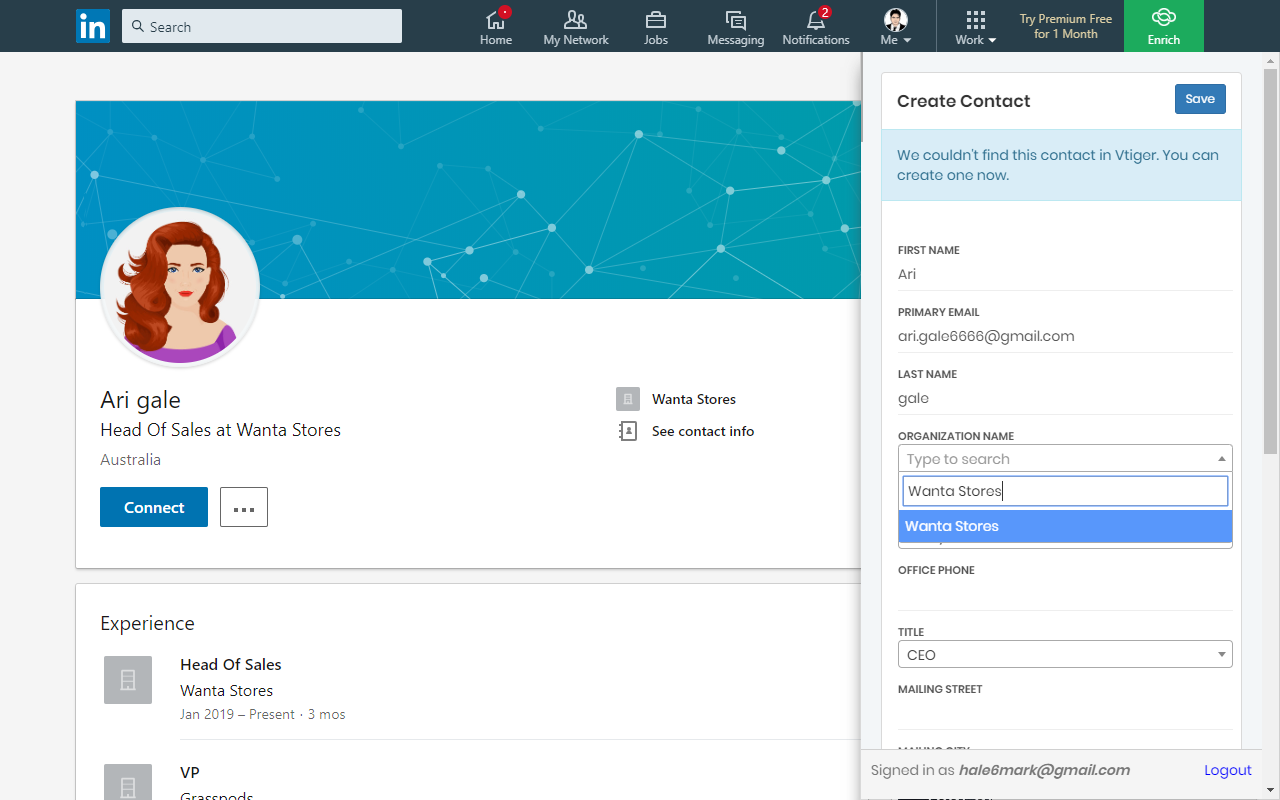Go to the Jobs briefcase icon
The height and width of the screenshot is (800, 1280).
point(656,20)
